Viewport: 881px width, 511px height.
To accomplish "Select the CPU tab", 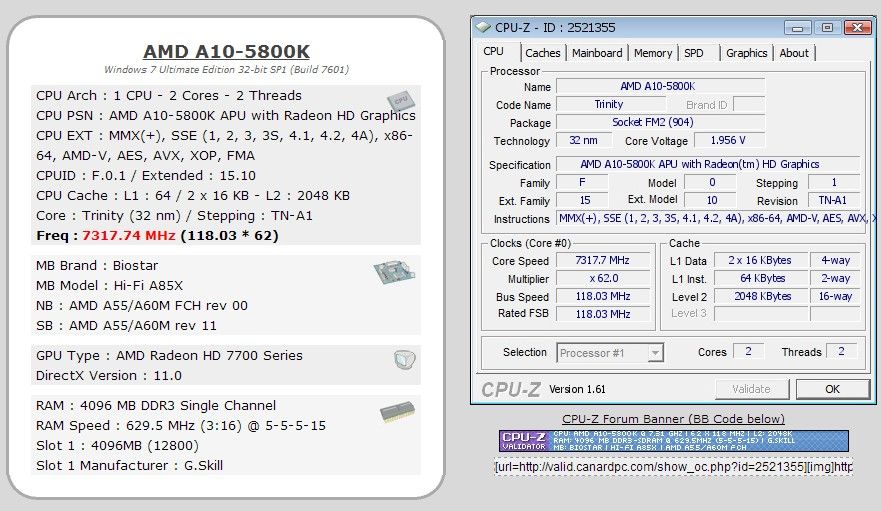I will pos(494,51).
